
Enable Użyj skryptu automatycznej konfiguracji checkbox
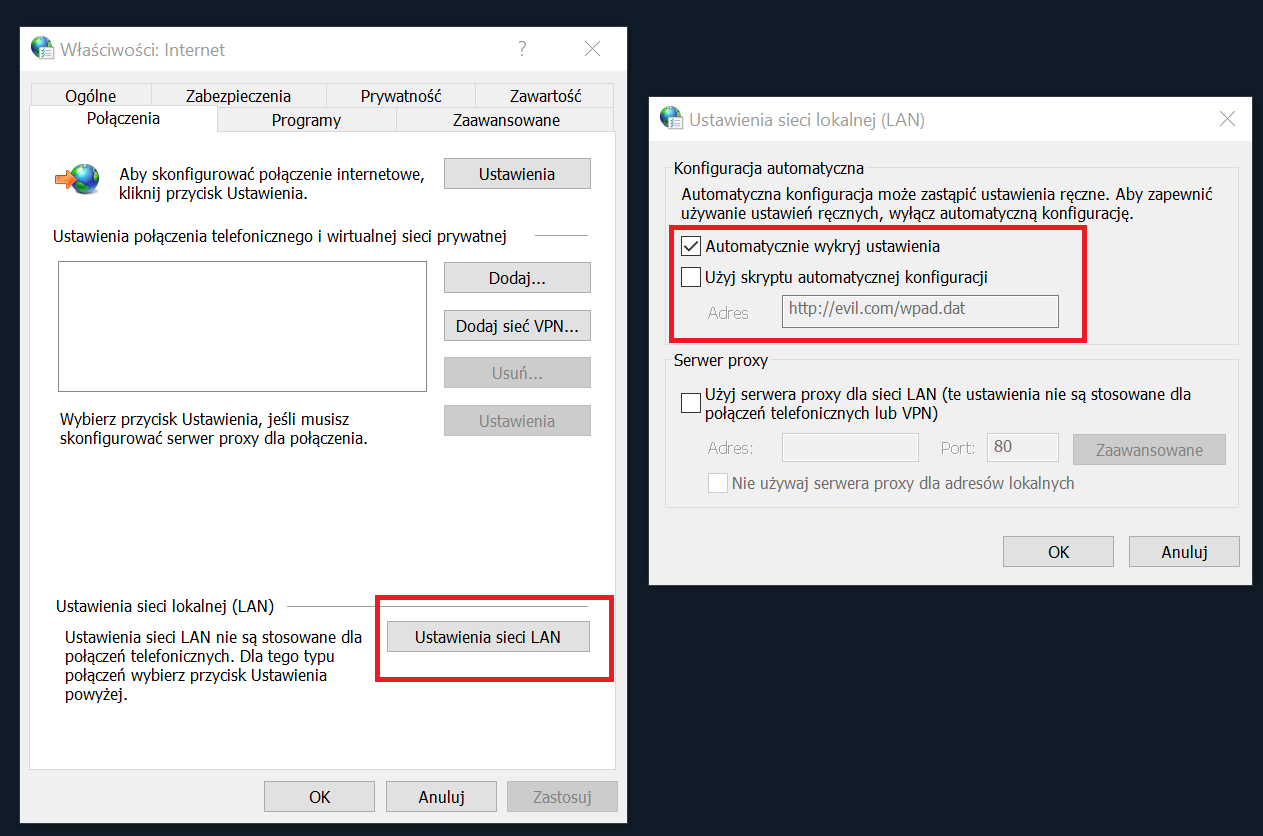tap(690, 277)
